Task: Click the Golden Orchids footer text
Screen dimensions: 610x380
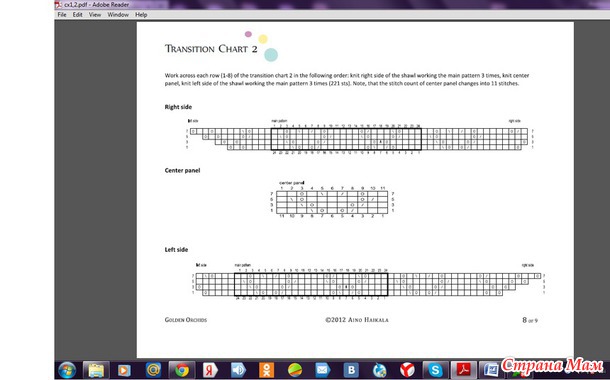Action: click(x=186, y=320)
